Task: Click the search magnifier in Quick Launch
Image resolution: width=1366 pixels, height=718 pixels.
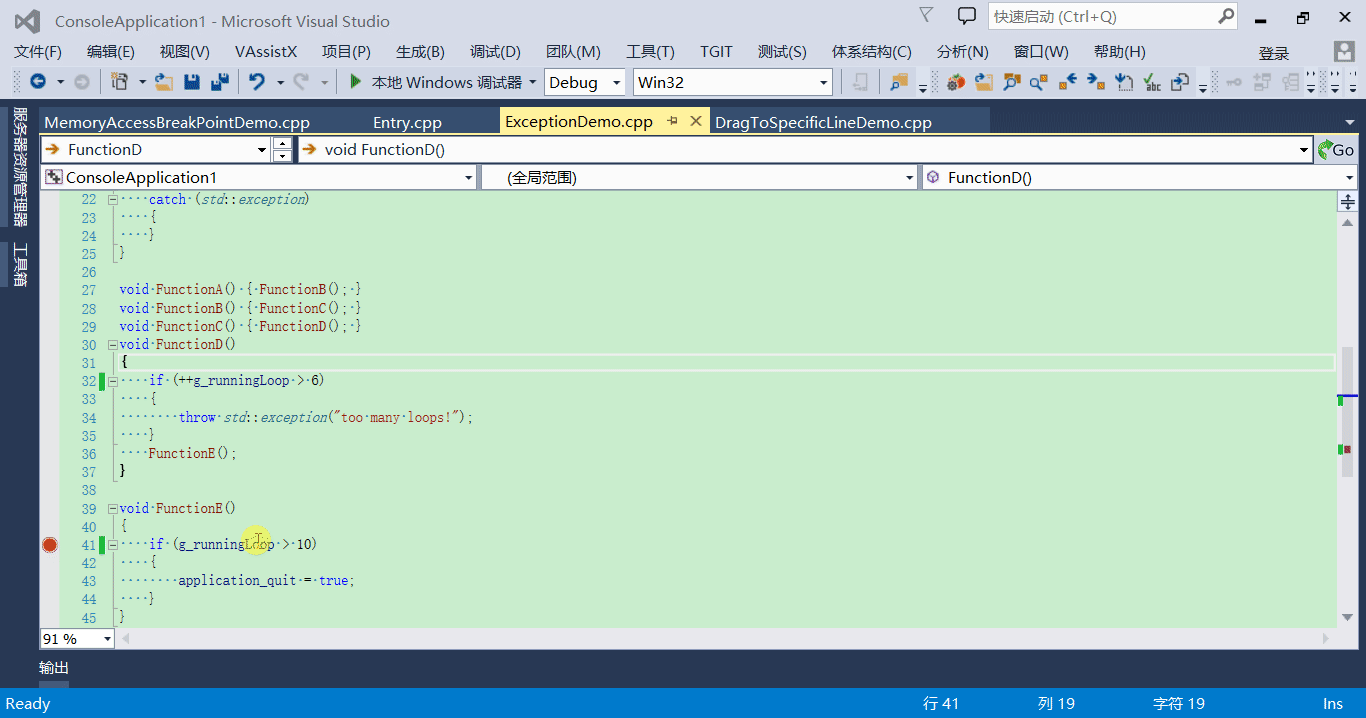Action: 1226,16
